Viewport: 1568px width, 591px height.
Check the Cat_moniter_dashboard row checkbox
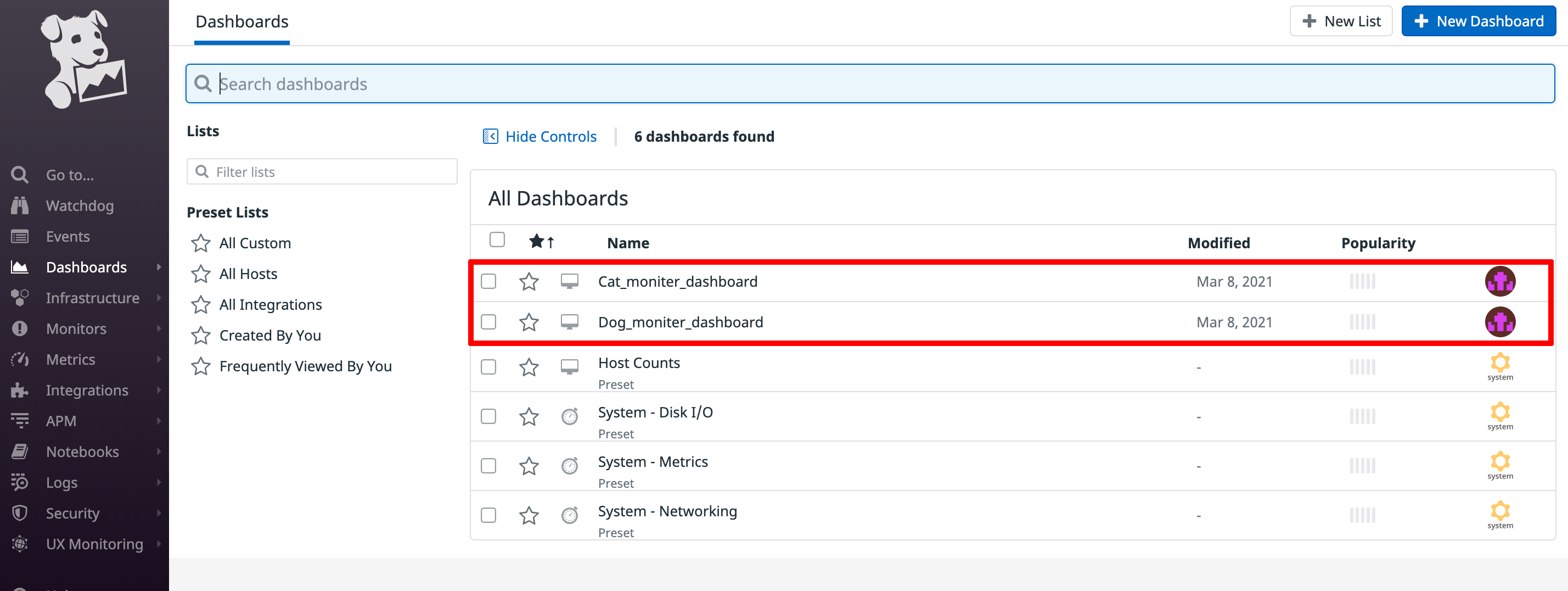pyautogui.click(x=489, y=281)
